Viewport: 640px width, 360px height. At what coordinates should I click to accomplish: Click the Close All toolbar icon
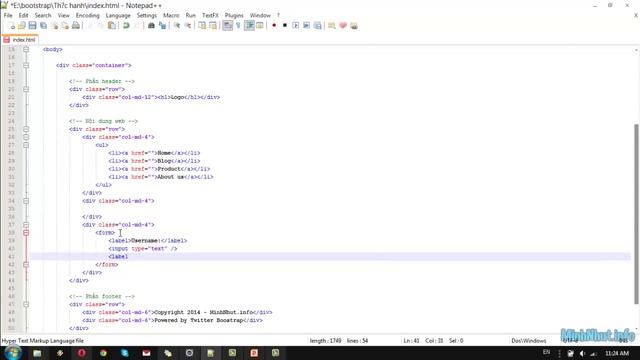(x=65, y=26)
